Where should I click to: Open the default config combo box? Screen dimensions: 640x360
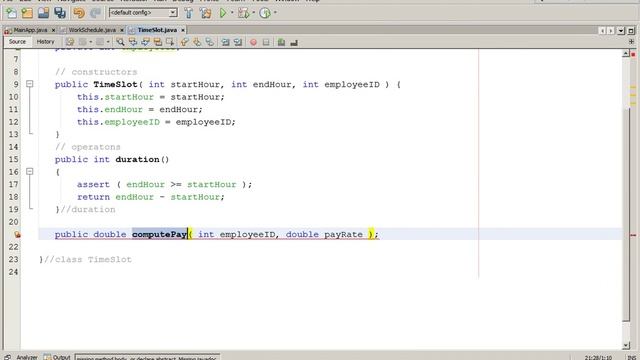143,13
